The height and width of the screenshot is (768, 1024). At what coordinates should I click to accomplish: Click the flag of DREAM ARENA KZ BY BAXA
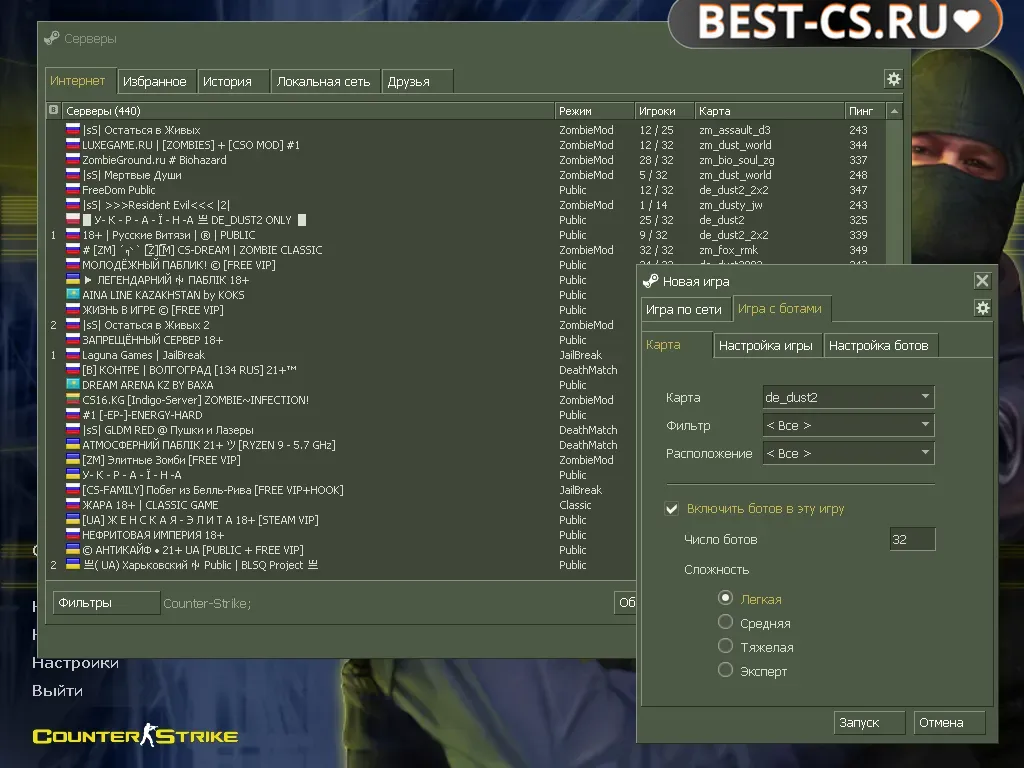tap(72, 385)
